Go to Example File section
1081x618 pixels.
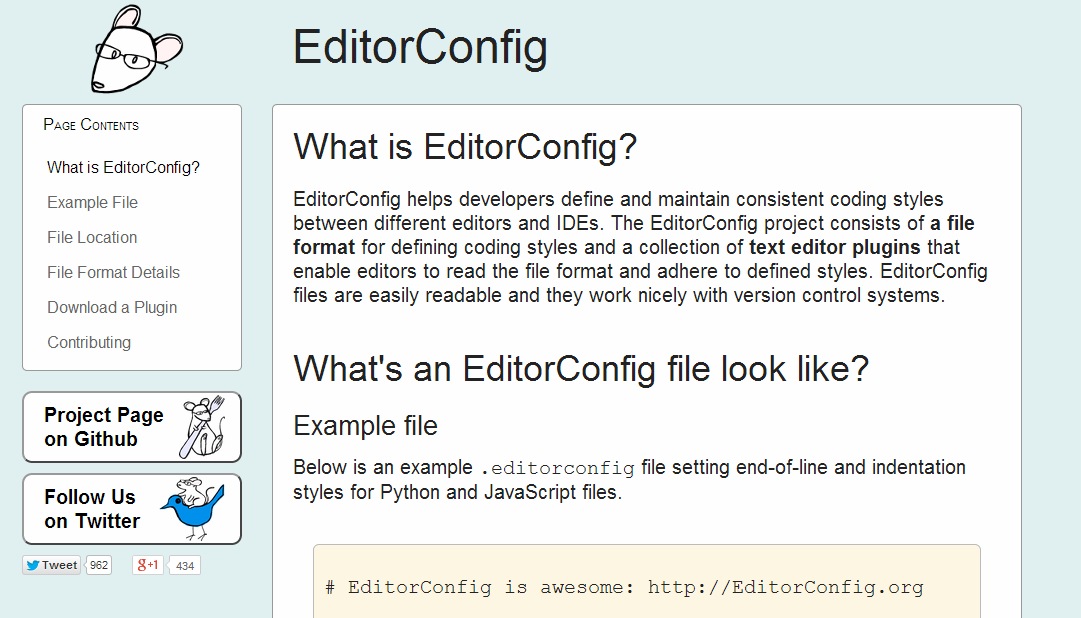tap(92, 203)
